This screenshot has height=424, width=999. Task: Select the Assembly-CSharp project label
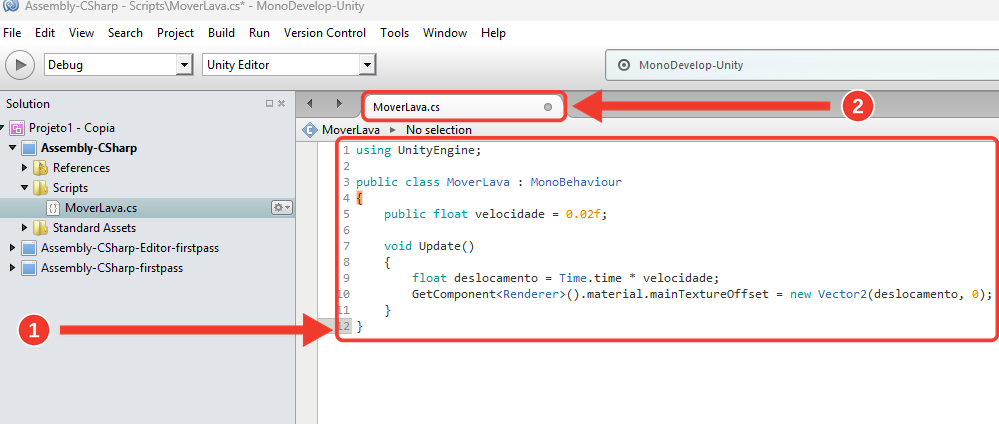89,148
